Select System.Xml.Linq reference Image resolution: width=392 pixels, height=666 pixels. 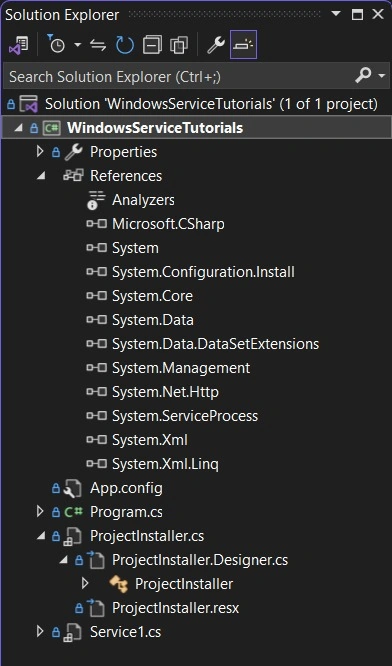(165, 464)
